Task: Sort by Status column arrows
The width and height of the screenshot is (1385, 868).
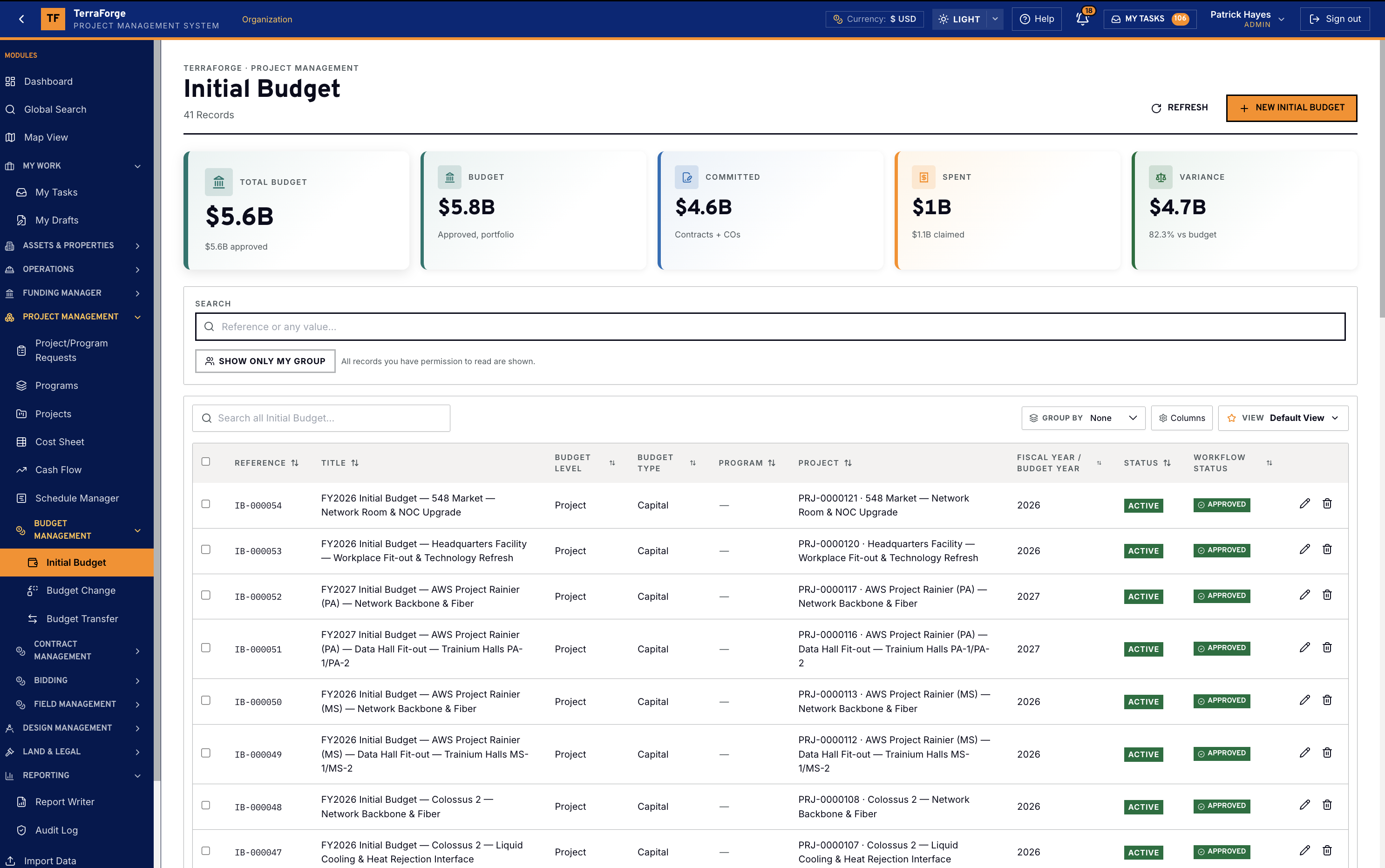Action: coord(1167,463)
